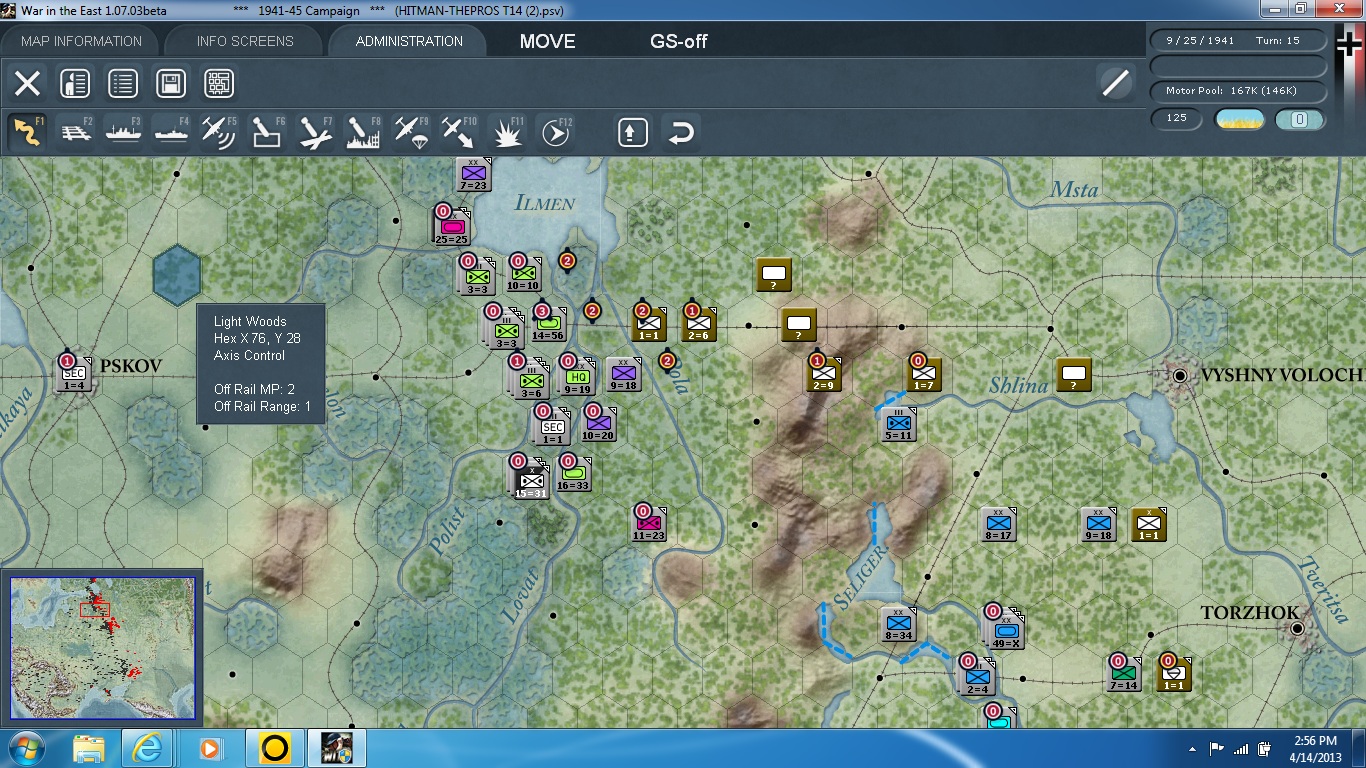Select the F4 amphibious transport mode
Screen dimensions: 1366x768
point(172,132)
